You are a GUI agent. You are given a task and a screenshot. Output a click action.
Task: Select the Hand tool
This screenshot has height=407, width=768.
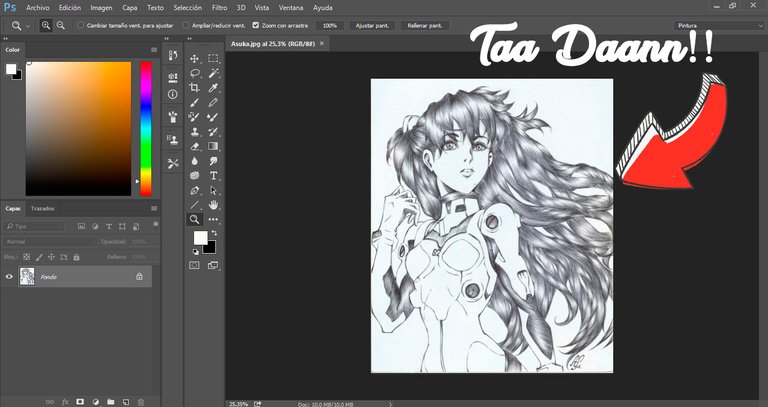(x=213, y=205)
